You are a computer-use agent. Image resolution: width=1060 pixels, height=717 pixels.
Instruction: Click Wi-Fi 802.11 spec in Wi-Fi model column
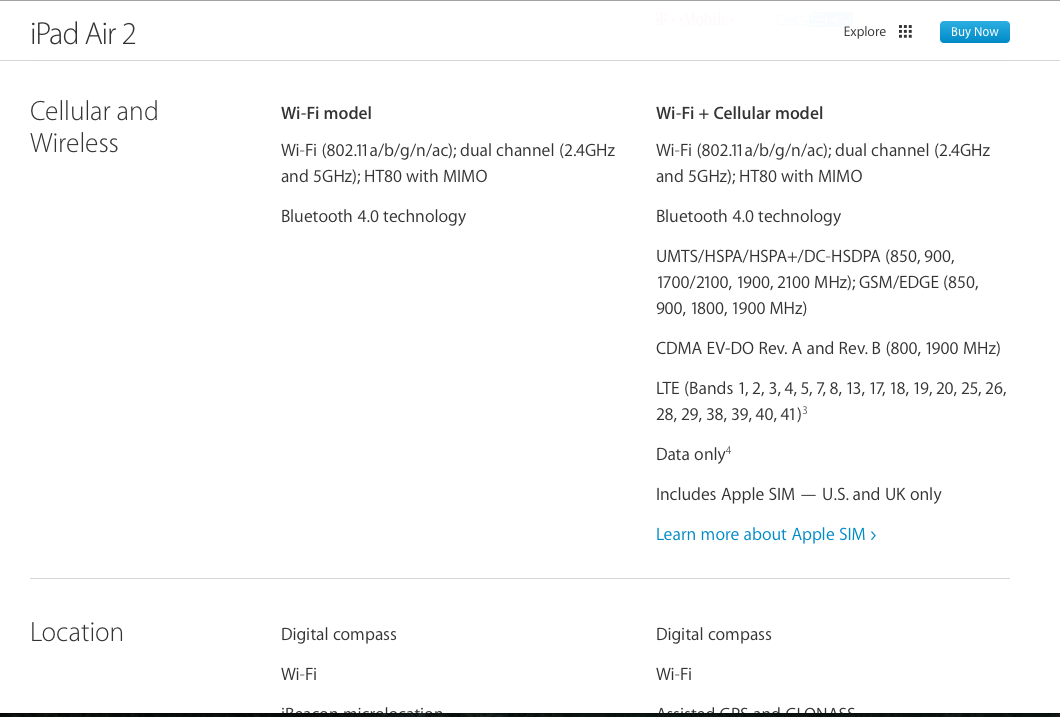point(448,164)
